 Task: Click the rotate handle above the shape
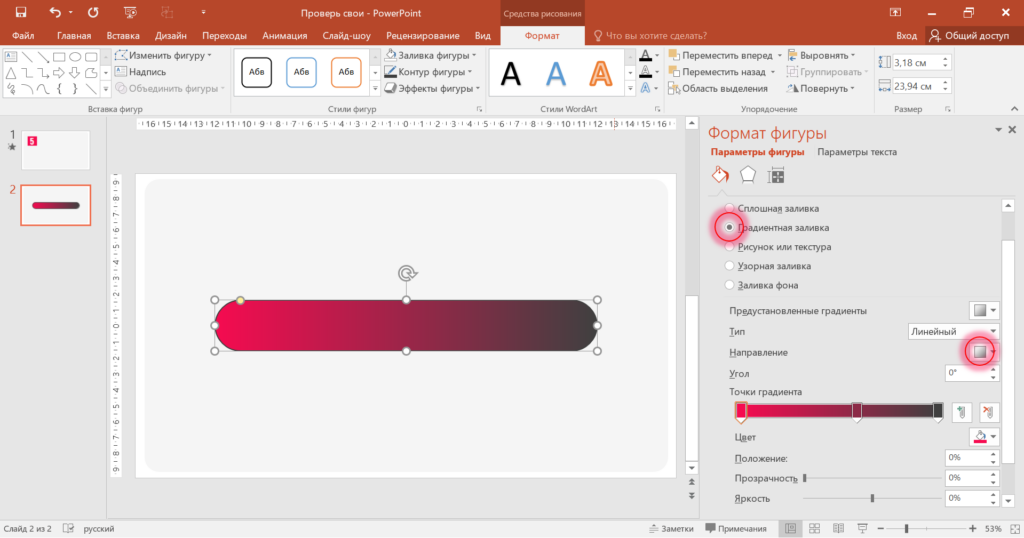pyautogui.click(x=406, y=273)
